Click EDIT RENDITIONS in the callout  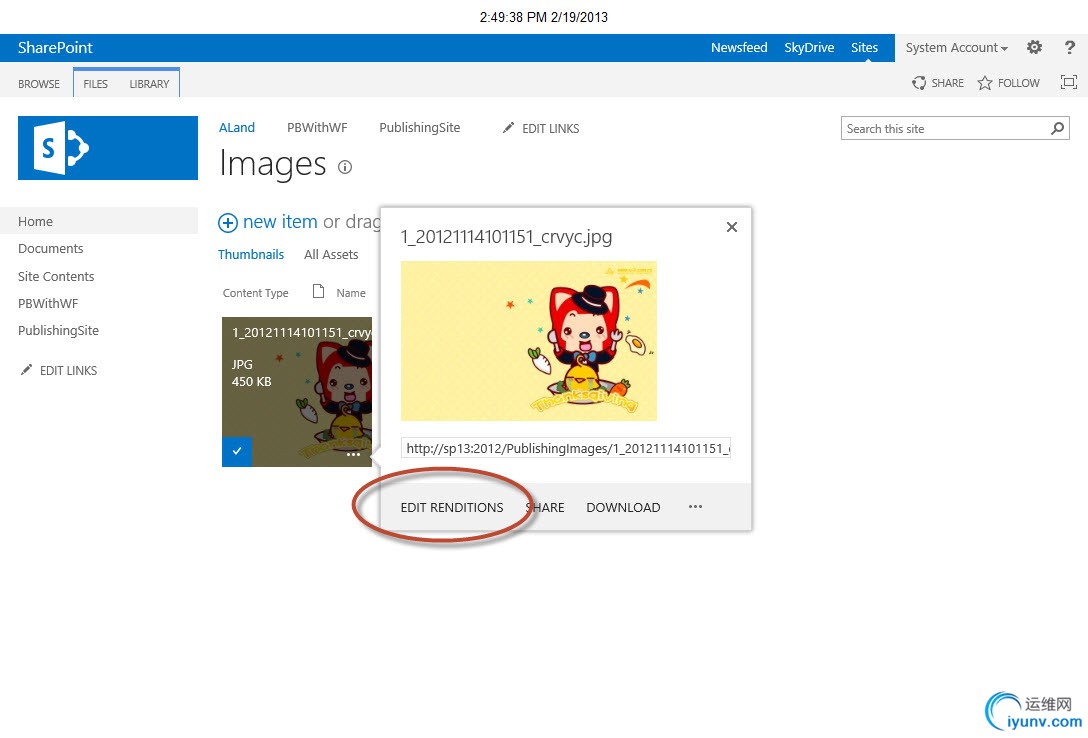pyautogui.click(x=452, y=508)
